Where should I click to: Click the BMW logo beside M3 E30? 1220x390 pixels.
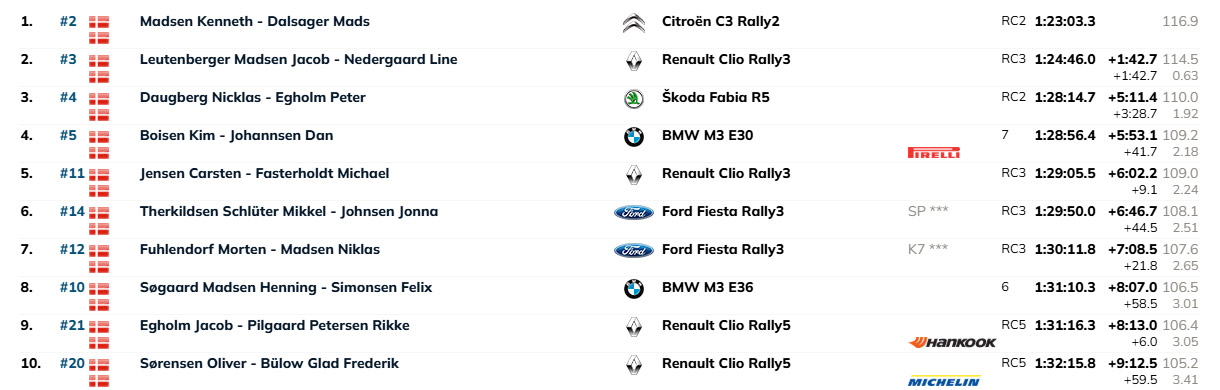633,136
